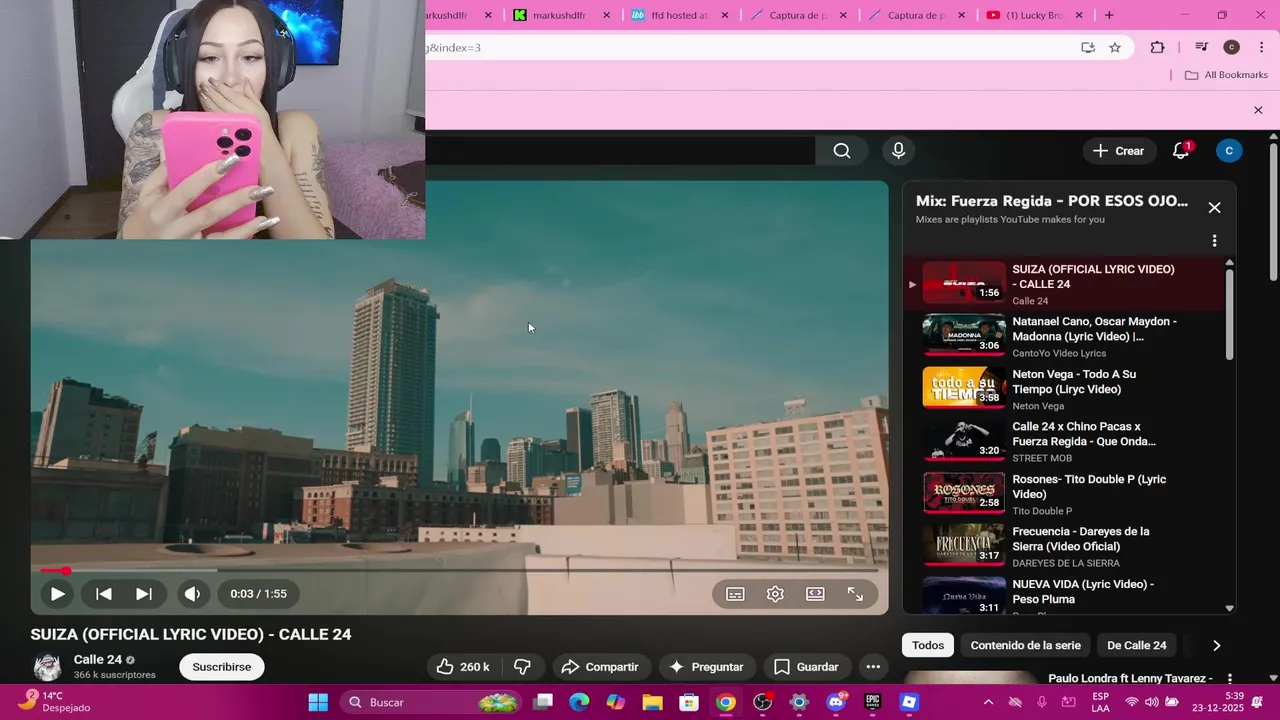Click the Compartir share button

click(600, 667)
